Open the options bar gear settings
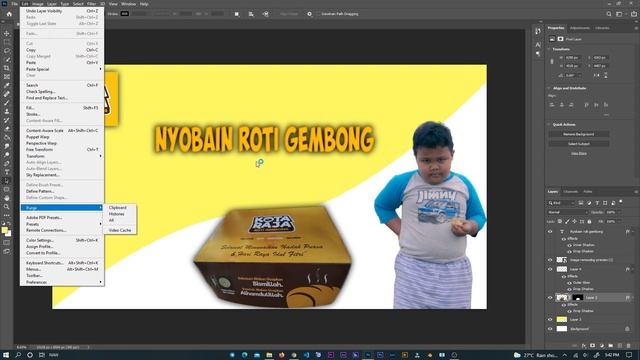This screenshot has height=360, width=640. 309,14
